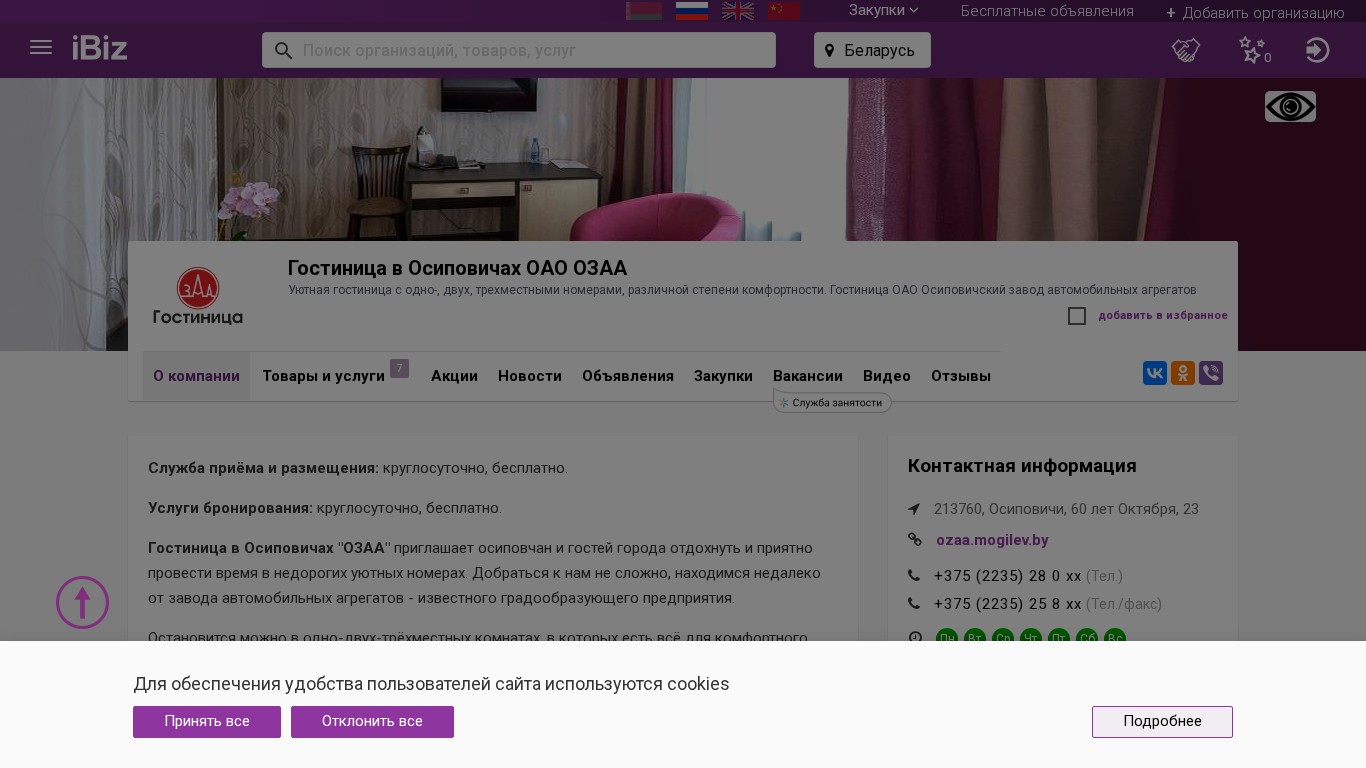The width and height of the screenshot is (1366, 768).
Task: Open the Акции tab
Action: click(454, 376)
